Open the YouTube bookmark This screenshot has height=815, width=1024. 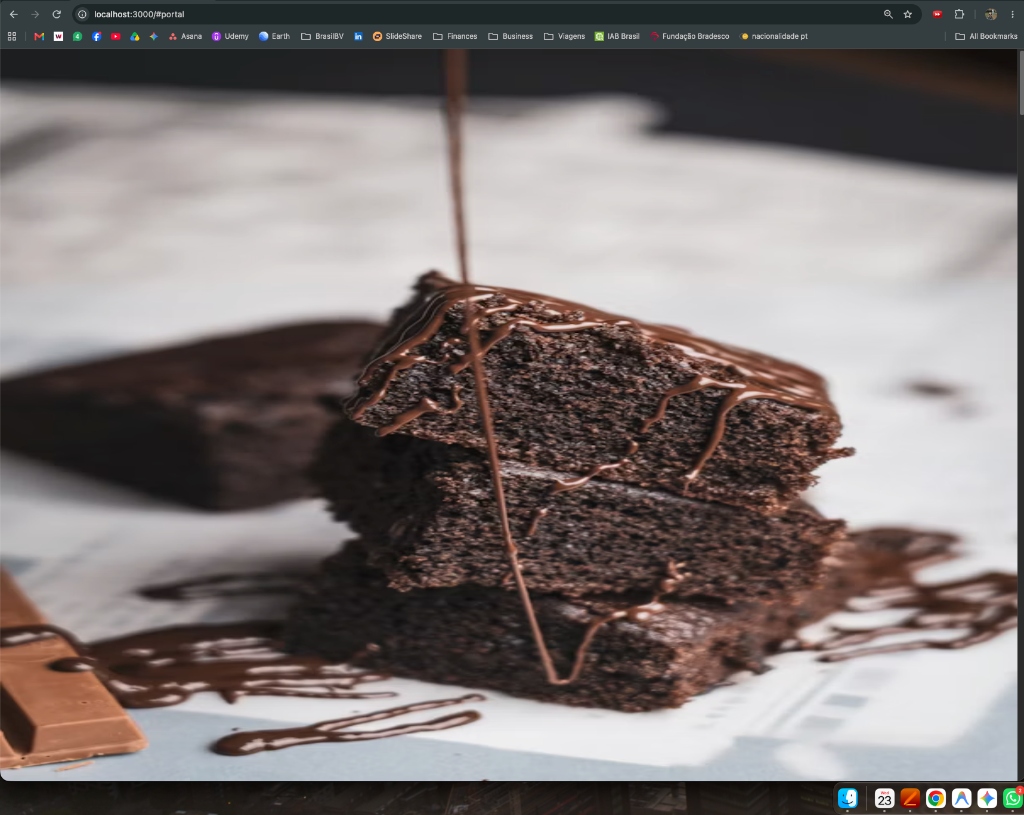click(116, 36)
